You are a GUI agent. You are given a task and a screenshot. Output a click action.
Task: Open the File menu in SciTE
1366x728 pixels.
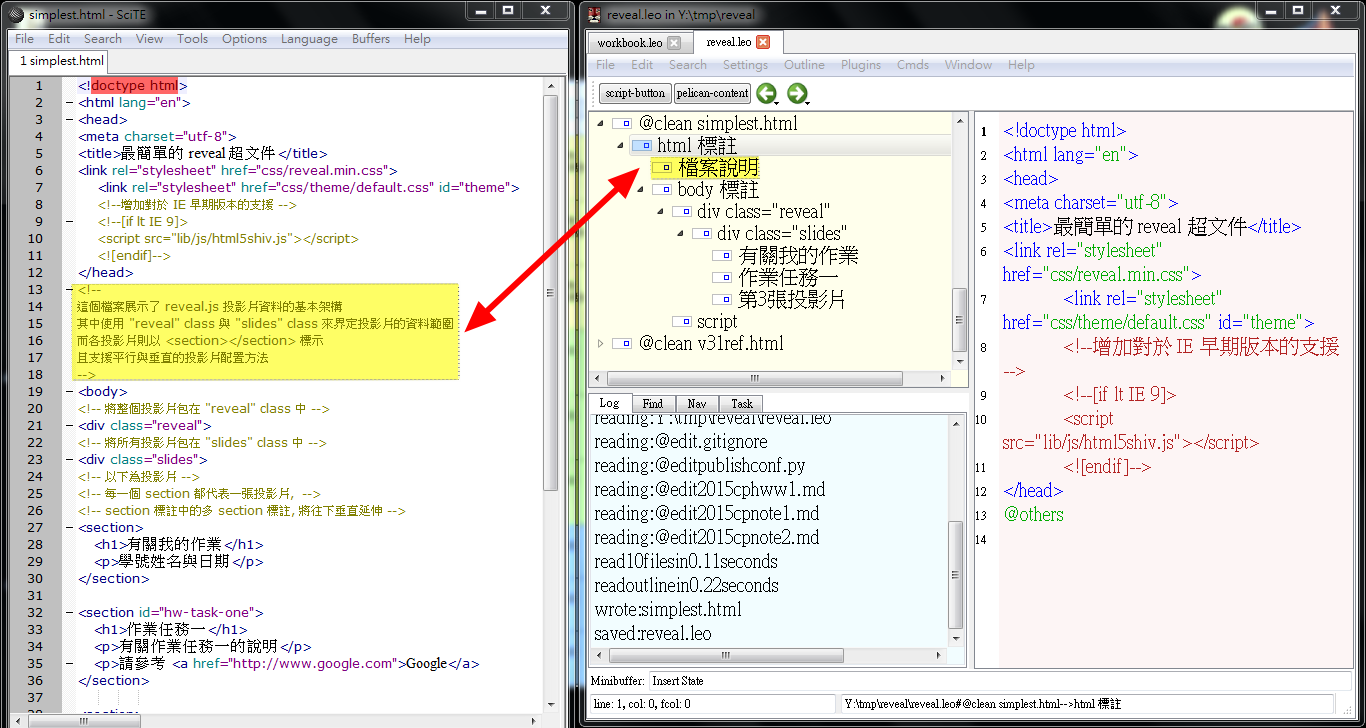click(x=24, y=39)
